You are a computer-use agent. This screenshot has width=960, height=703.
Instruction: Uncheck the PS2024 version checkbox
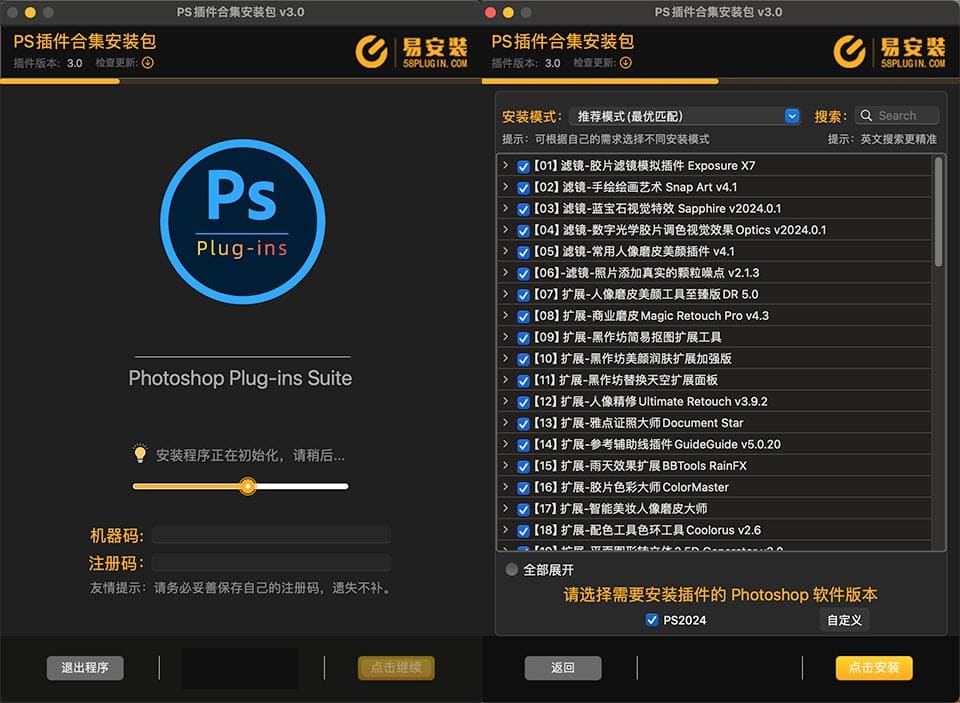coord(651,620)
